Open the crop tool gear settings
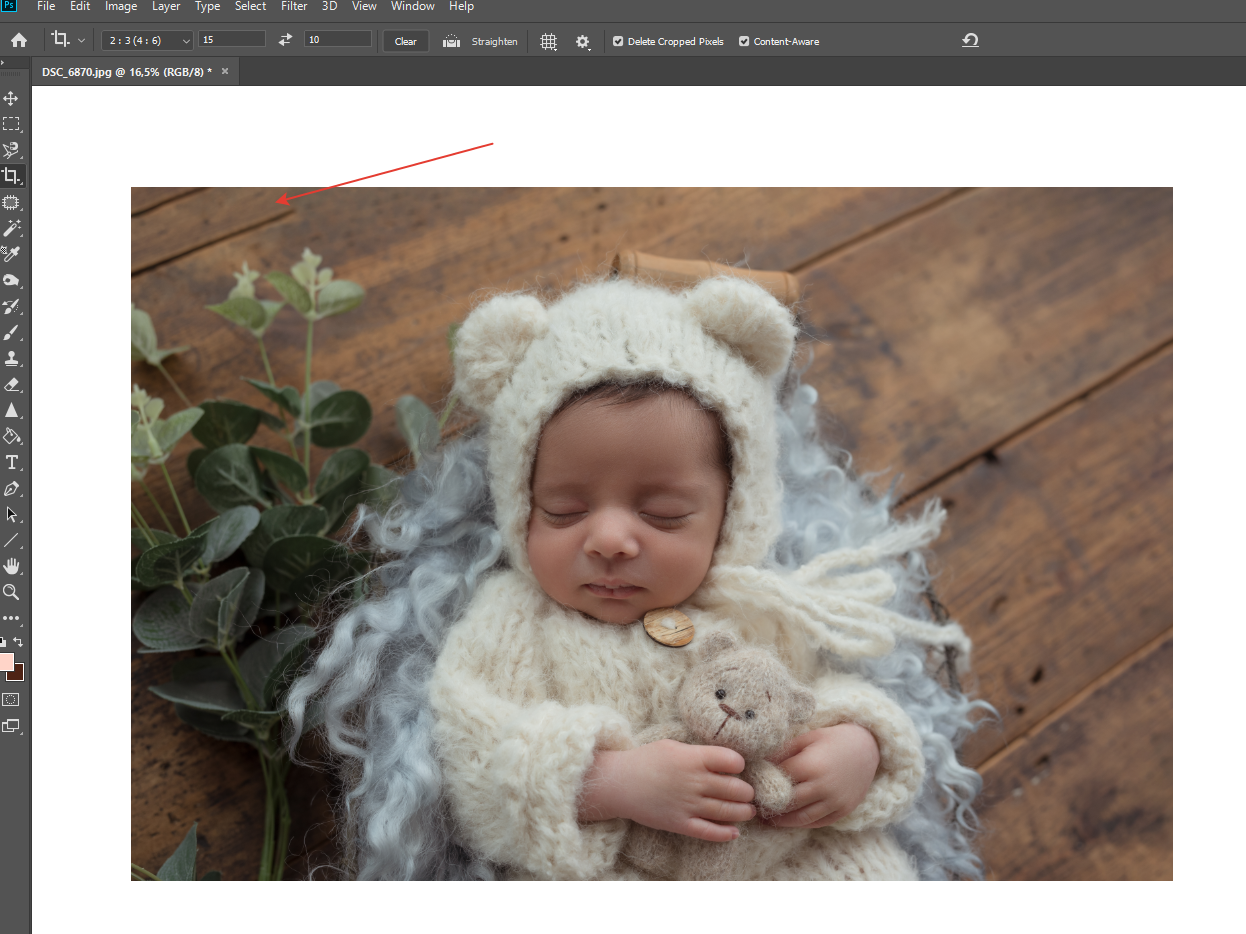This screenshot has height=934, width=1246. pyautogui.click(x=582, y=41)
